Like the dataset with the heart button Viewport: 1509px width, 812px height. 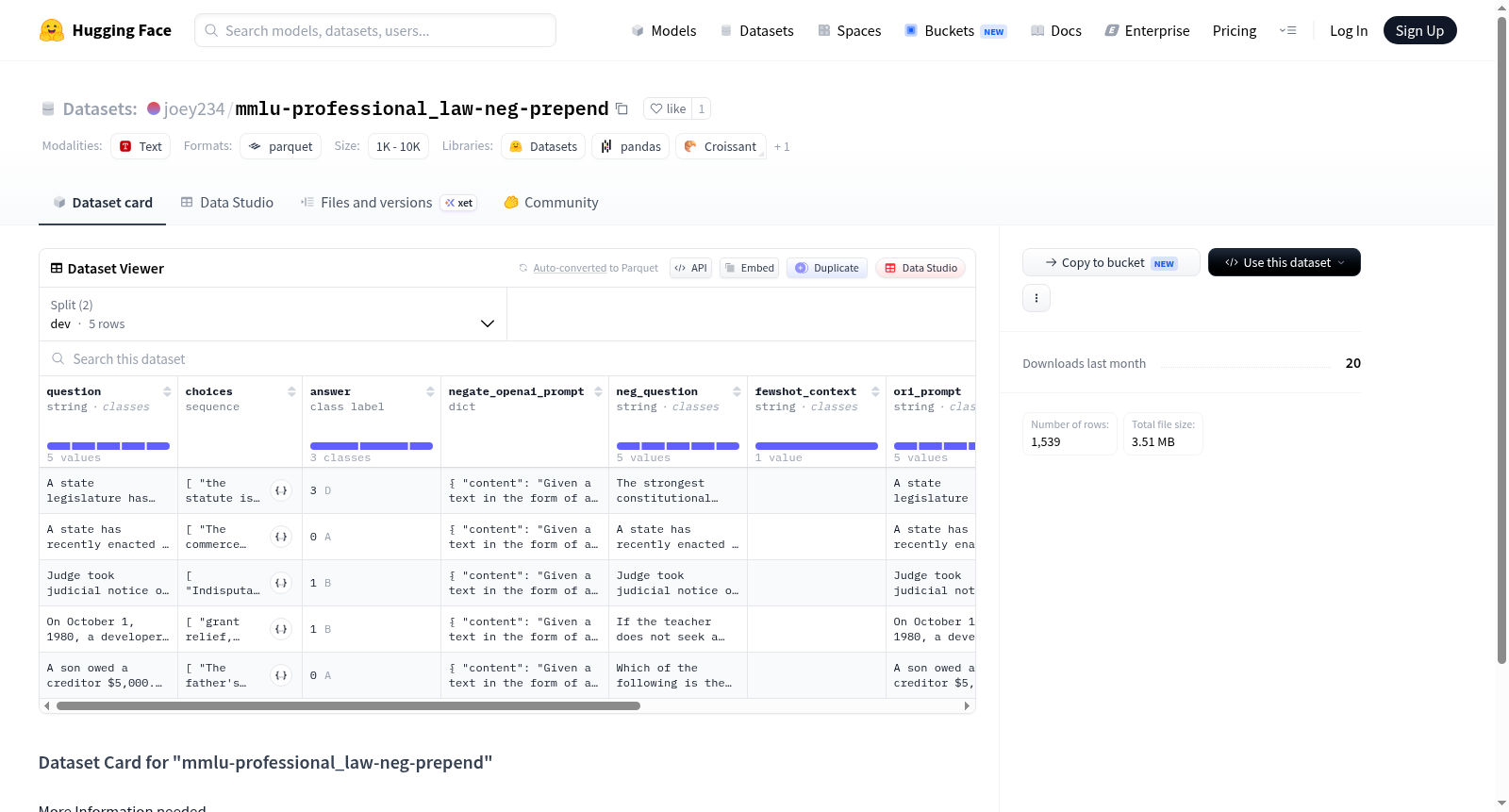668,108
